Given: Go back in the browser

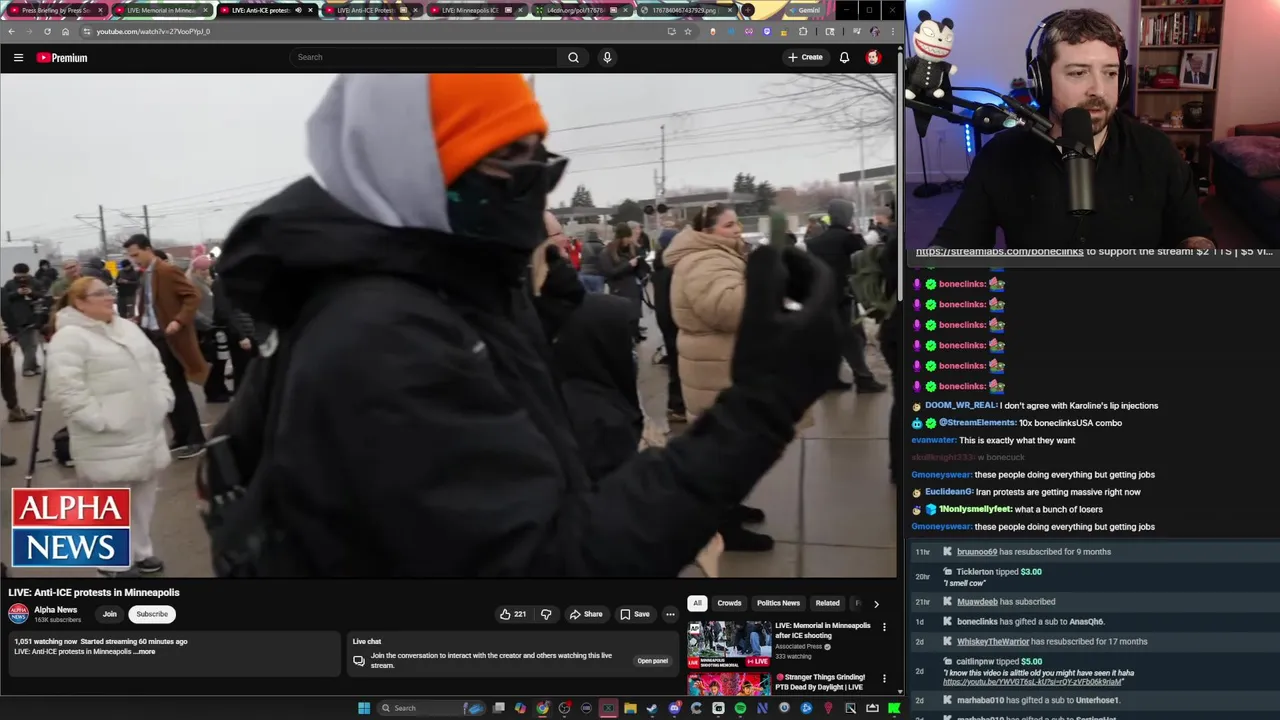Looking at the screenshot, I should [11, 31].
